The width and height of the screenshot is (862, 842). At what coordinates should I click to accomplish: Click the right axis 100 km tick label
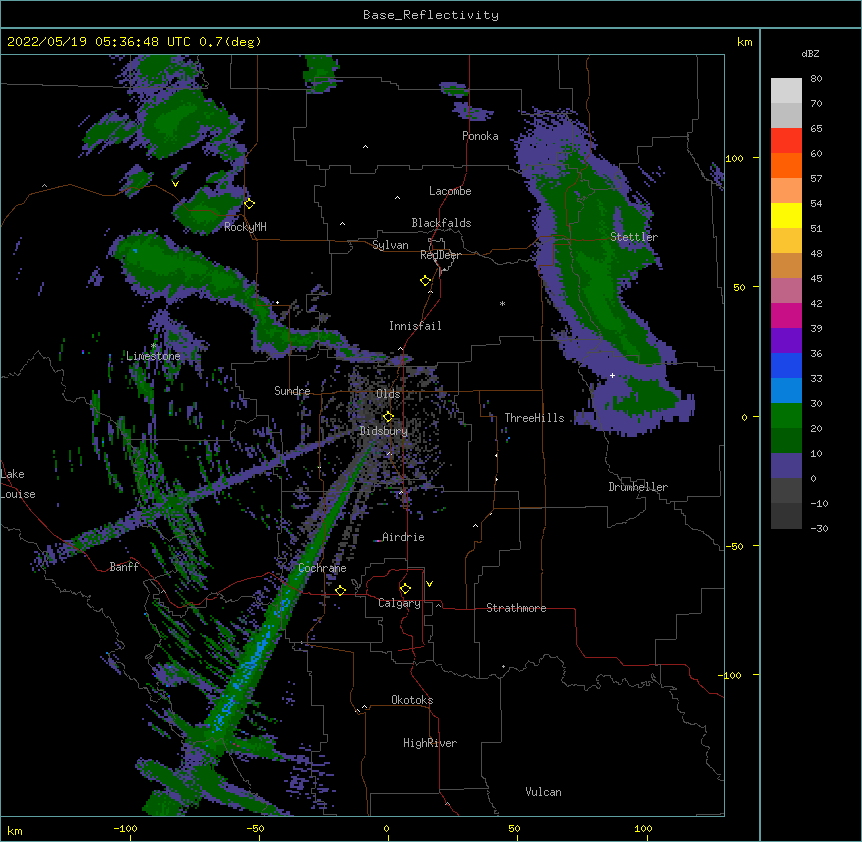(734, 158)
